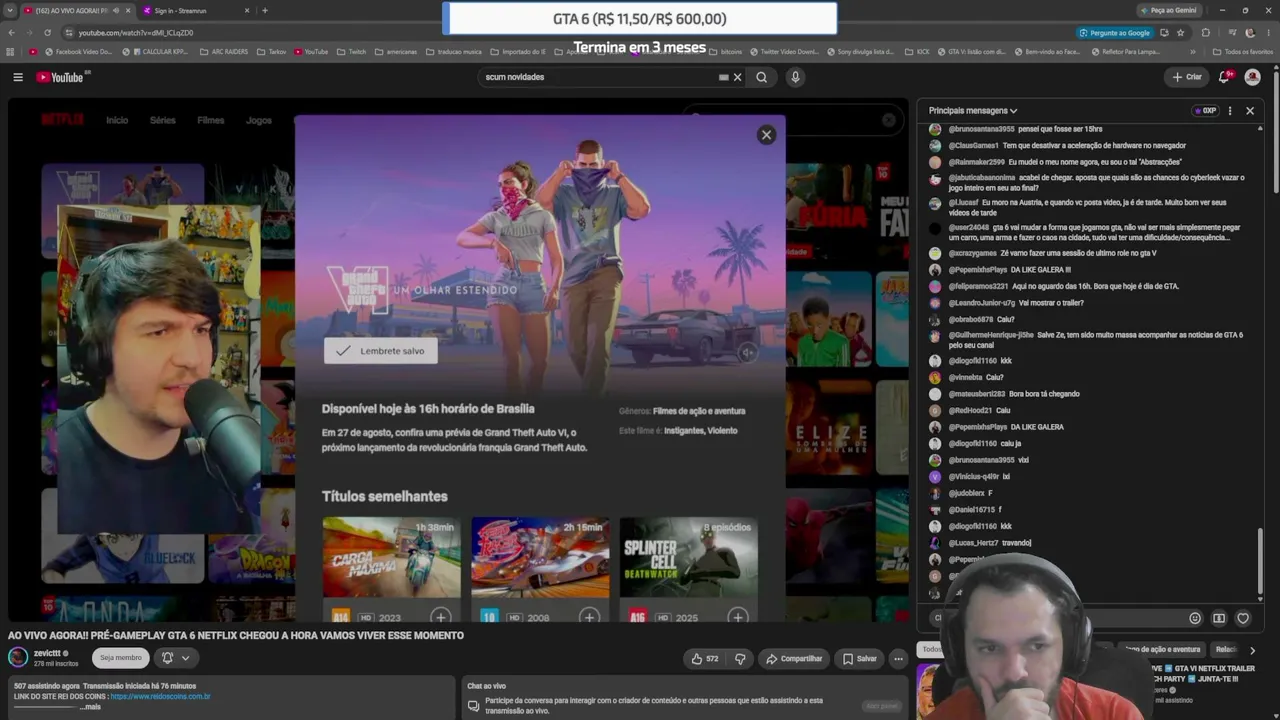Switch to the Sign in - Streamrun tab
1280x720 pixels.
195,11
